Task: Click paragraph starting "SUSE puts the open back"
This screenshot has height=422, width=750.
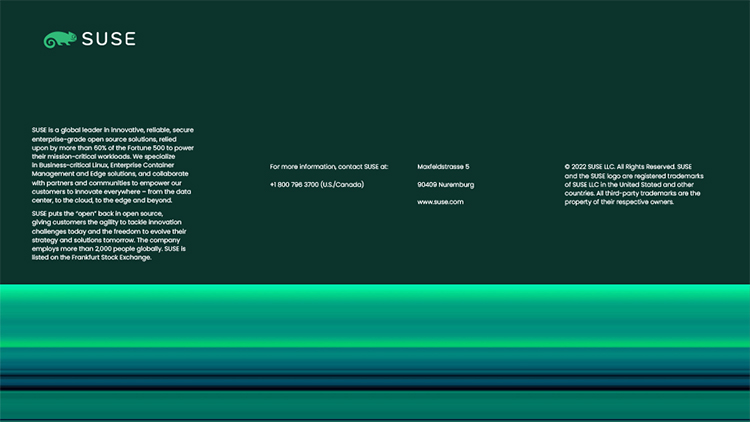Action: pos(108,235)
